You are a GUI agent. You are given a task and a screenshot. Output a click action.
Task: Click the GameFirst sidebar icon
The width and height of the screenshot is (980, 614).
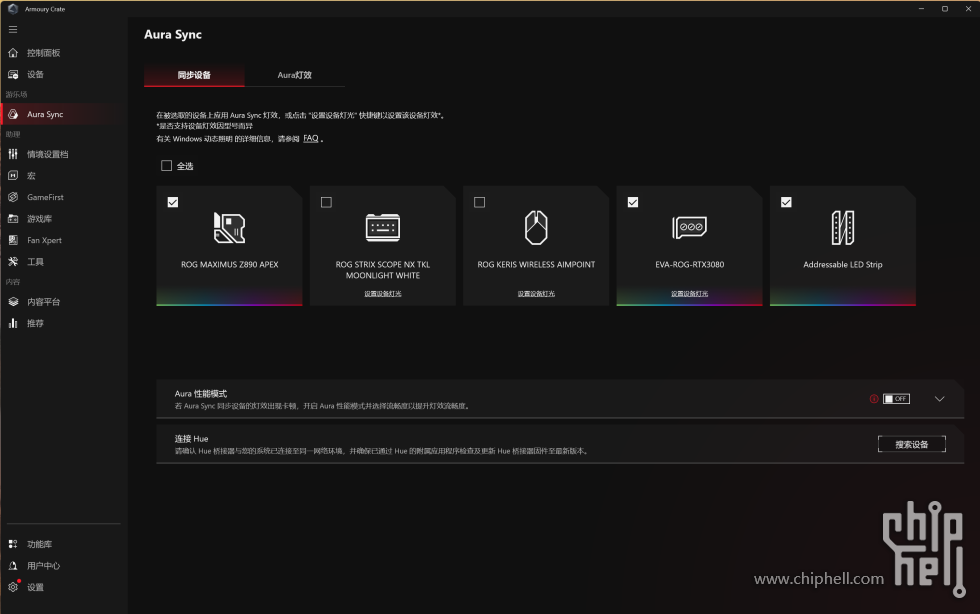point(13,197)
